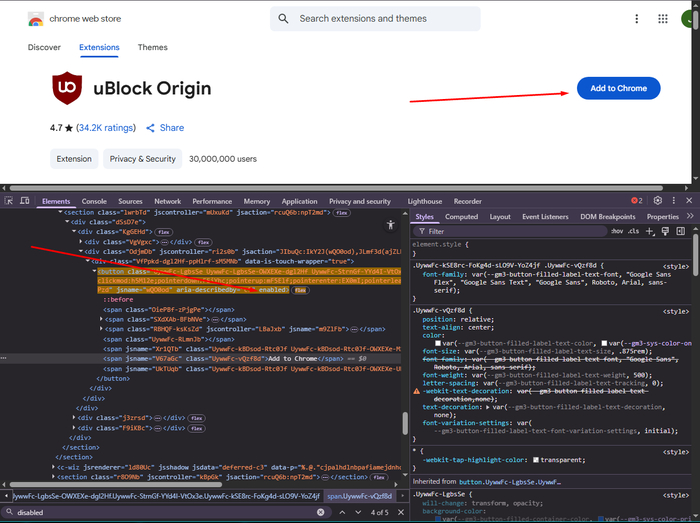
Task: Open the Computed styles tab
Action: [x=461, y=217]
